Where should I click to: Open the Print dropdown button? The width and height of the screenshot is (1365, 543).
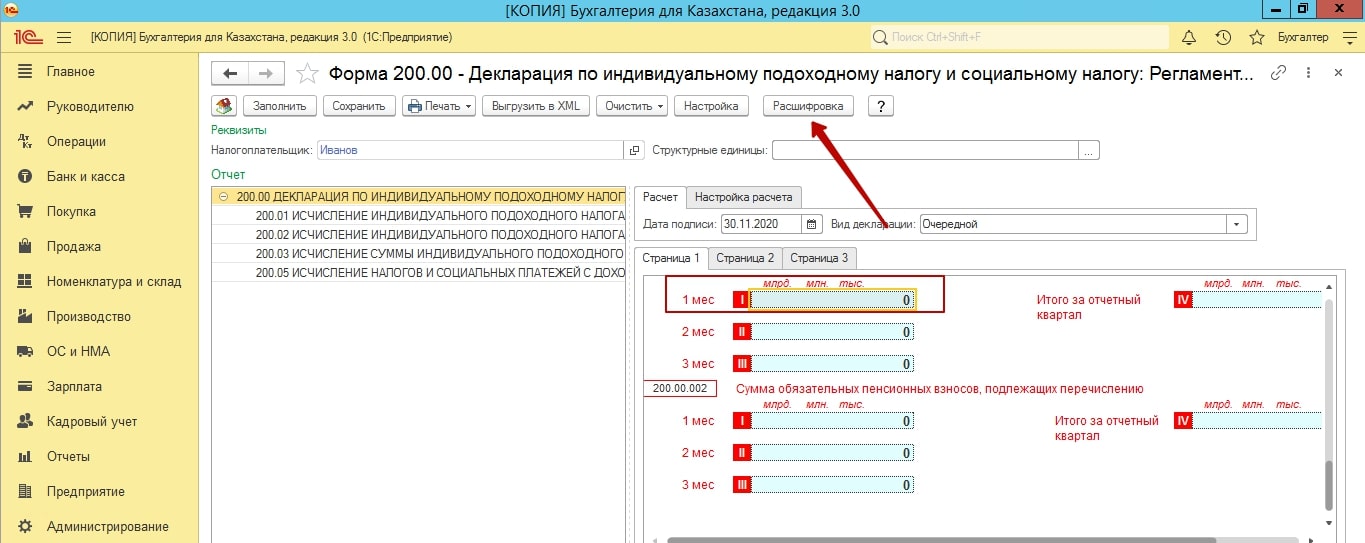[x=439, y=106]
